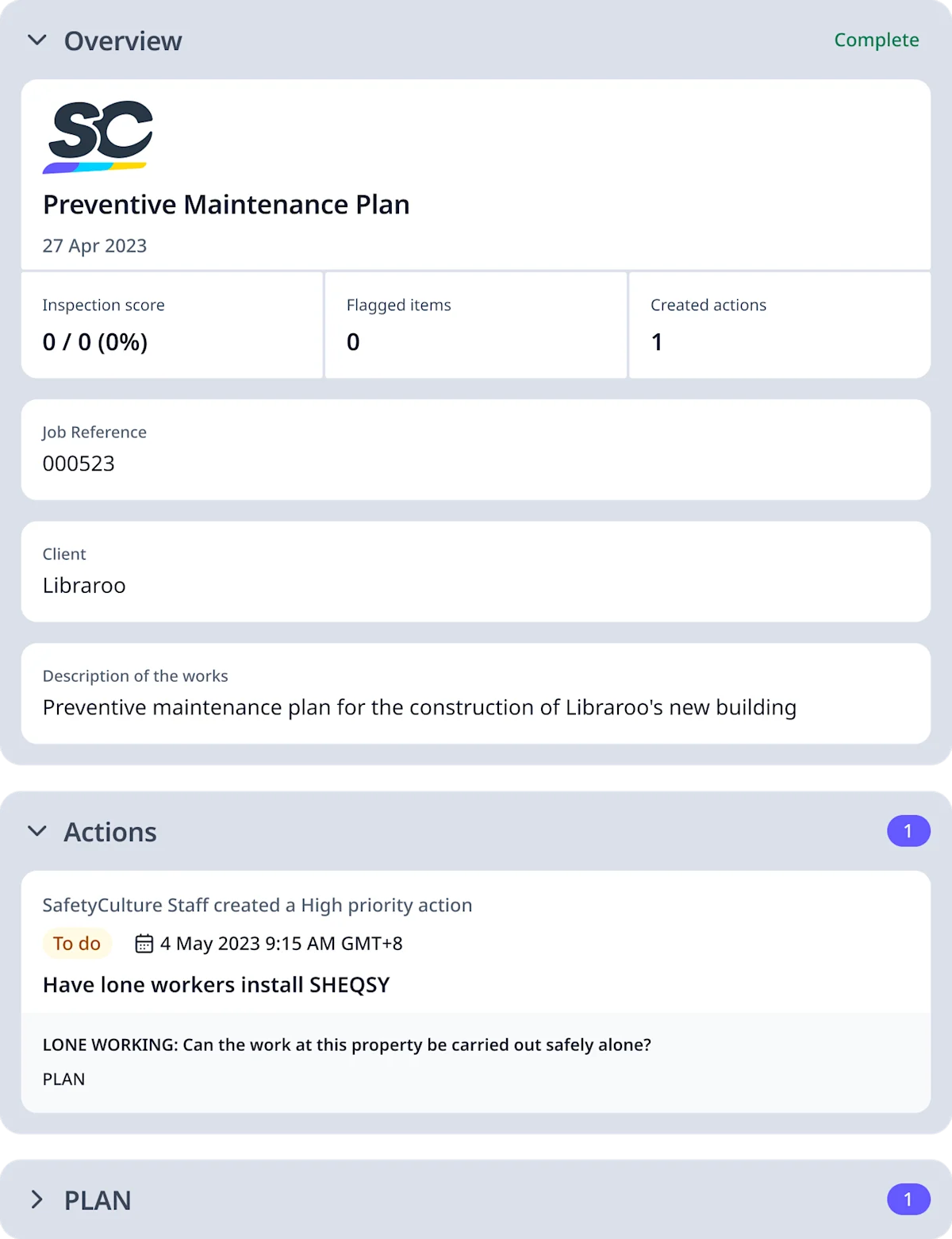
Task: Click the calendar icon beside due date
Action: pyautogui.click(x=144, y=943)
